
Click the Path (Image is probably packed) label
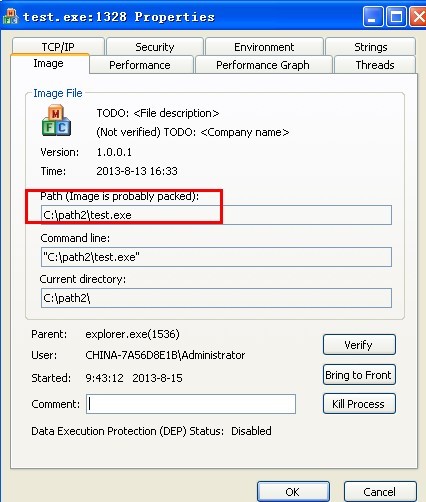(x=119, y=196)
